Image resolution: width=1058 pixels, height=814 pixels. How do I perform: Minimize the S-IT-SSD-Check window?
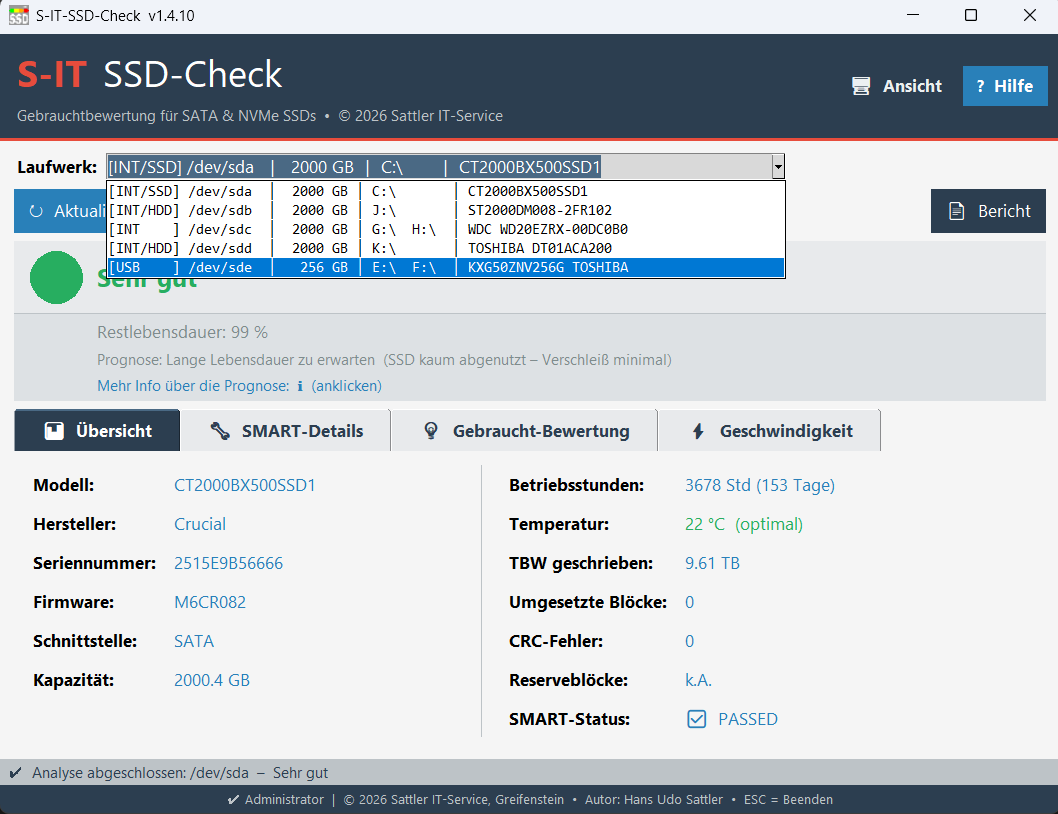913,15
